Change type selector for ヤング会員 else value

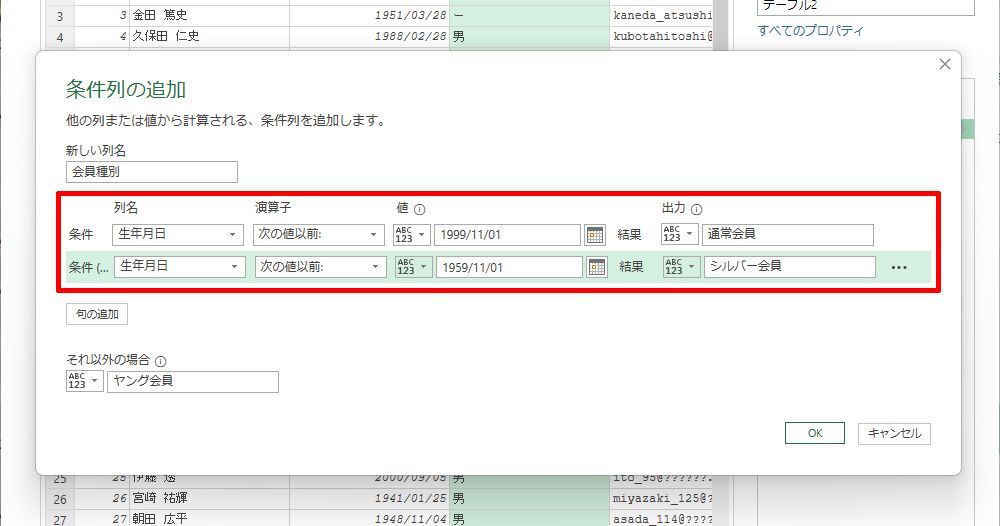84,382
